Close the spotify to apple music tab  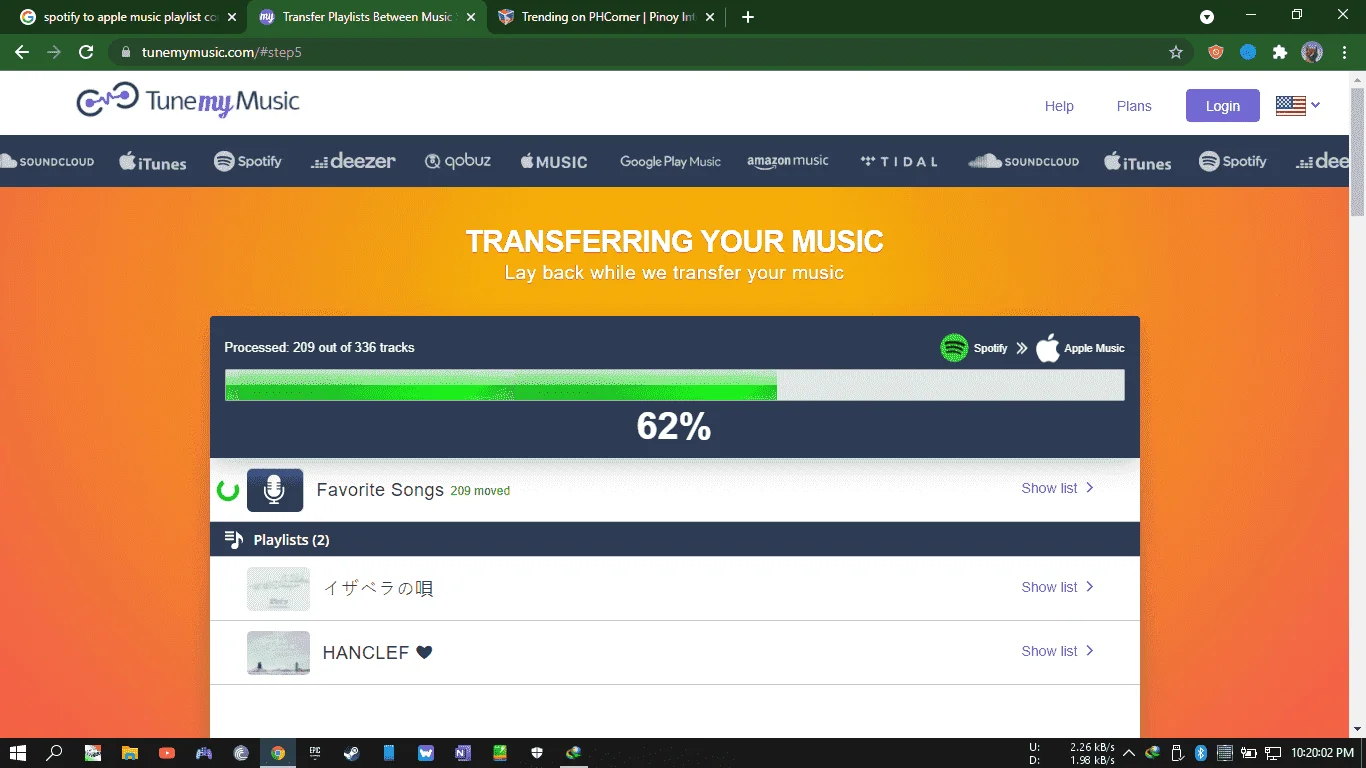click(231, 17)
